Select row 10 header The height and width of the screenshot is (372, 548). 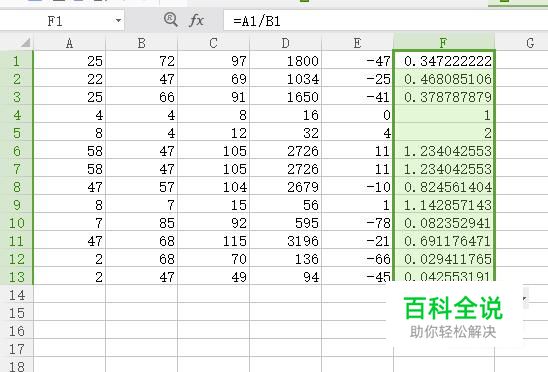tap(16, 223)
